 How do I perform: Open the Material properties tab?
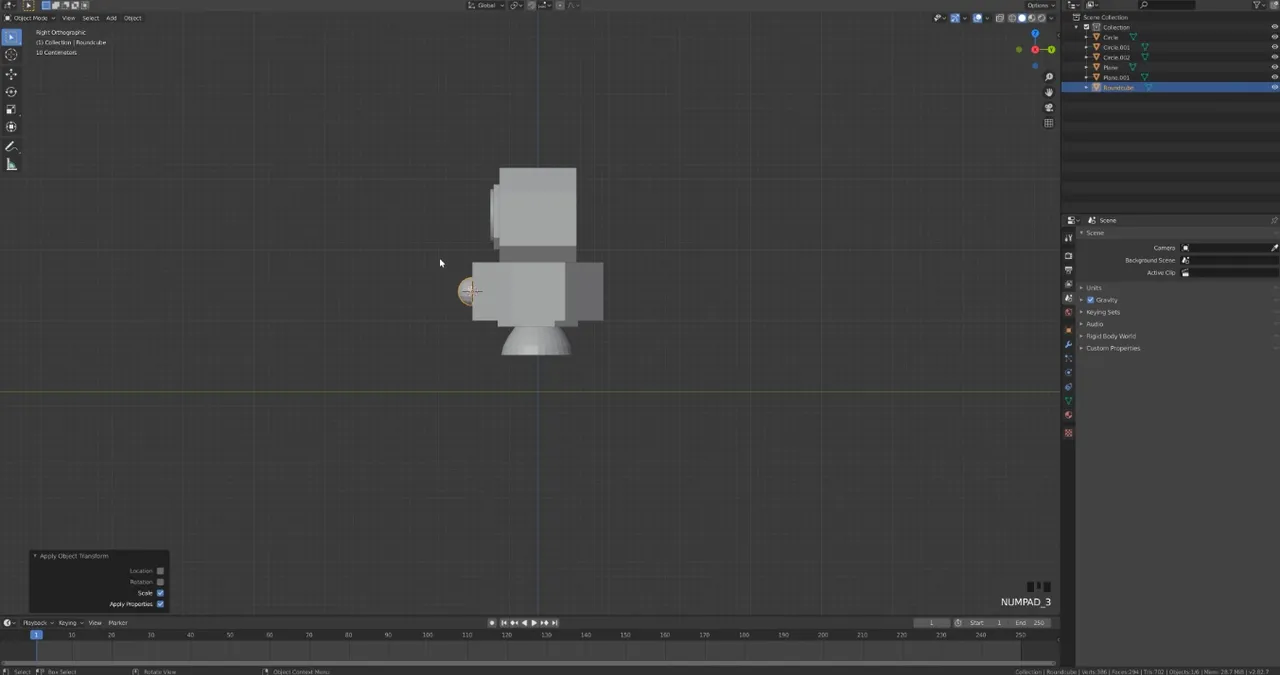1068,415
